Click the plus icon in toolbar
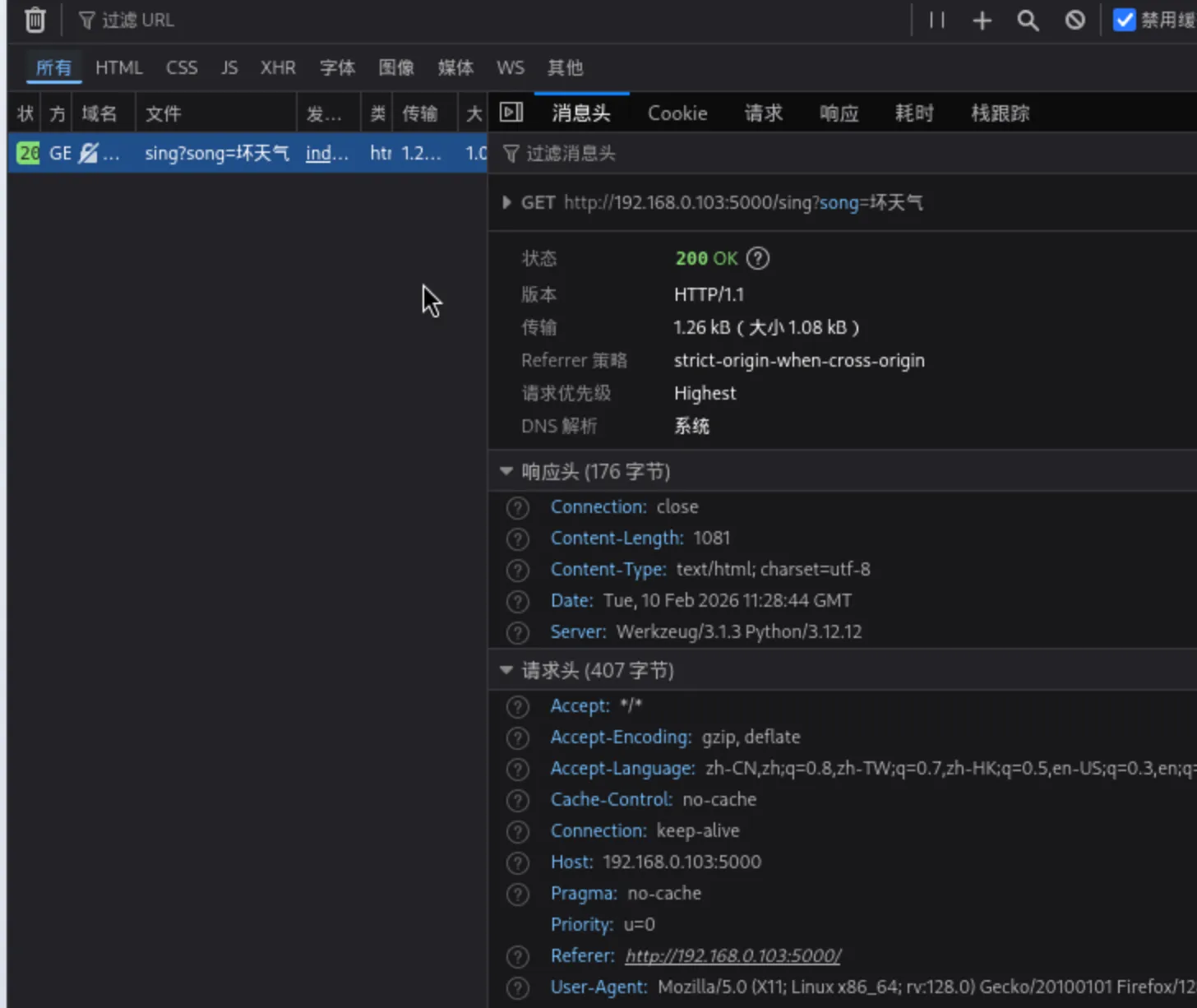Viewport: 1197px width, 1008px height. pos(982,20)
